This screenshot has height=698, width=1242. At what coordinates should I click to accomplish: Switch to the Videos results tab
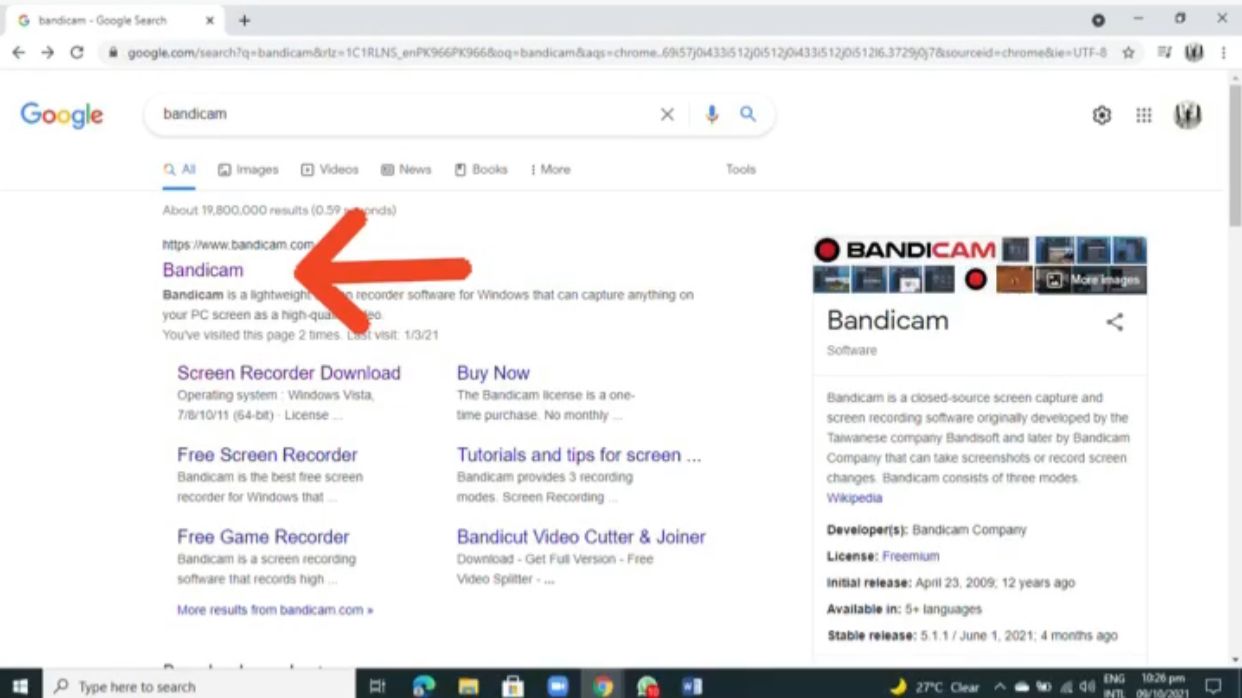(x=329, y=170)
